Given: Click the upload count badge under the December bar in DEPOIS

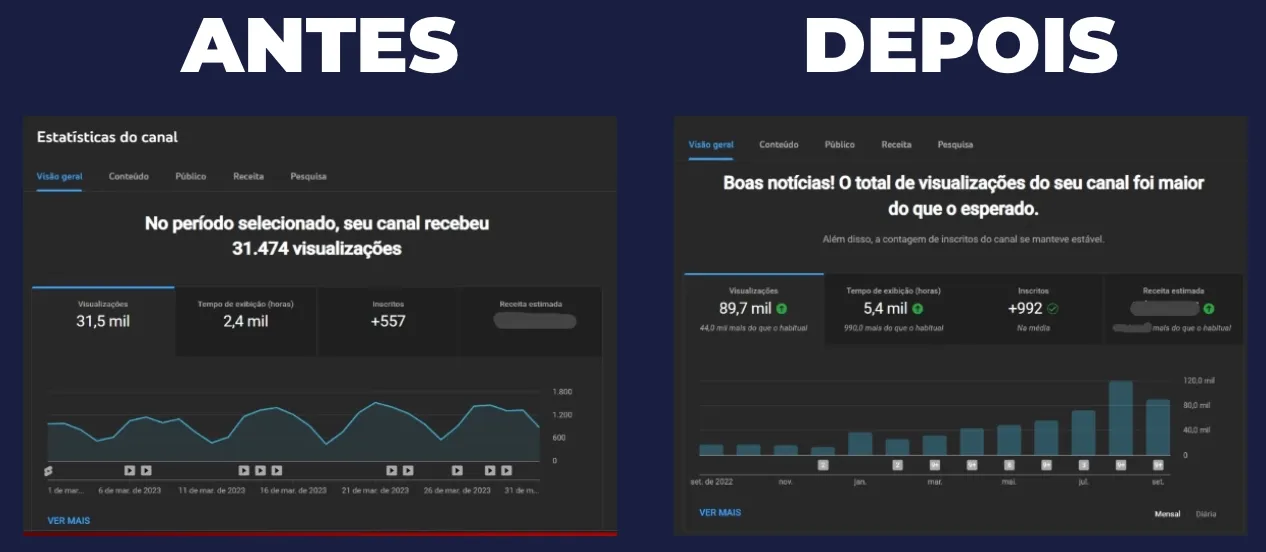Looking at the screenshot, I should tap(823, 465).
